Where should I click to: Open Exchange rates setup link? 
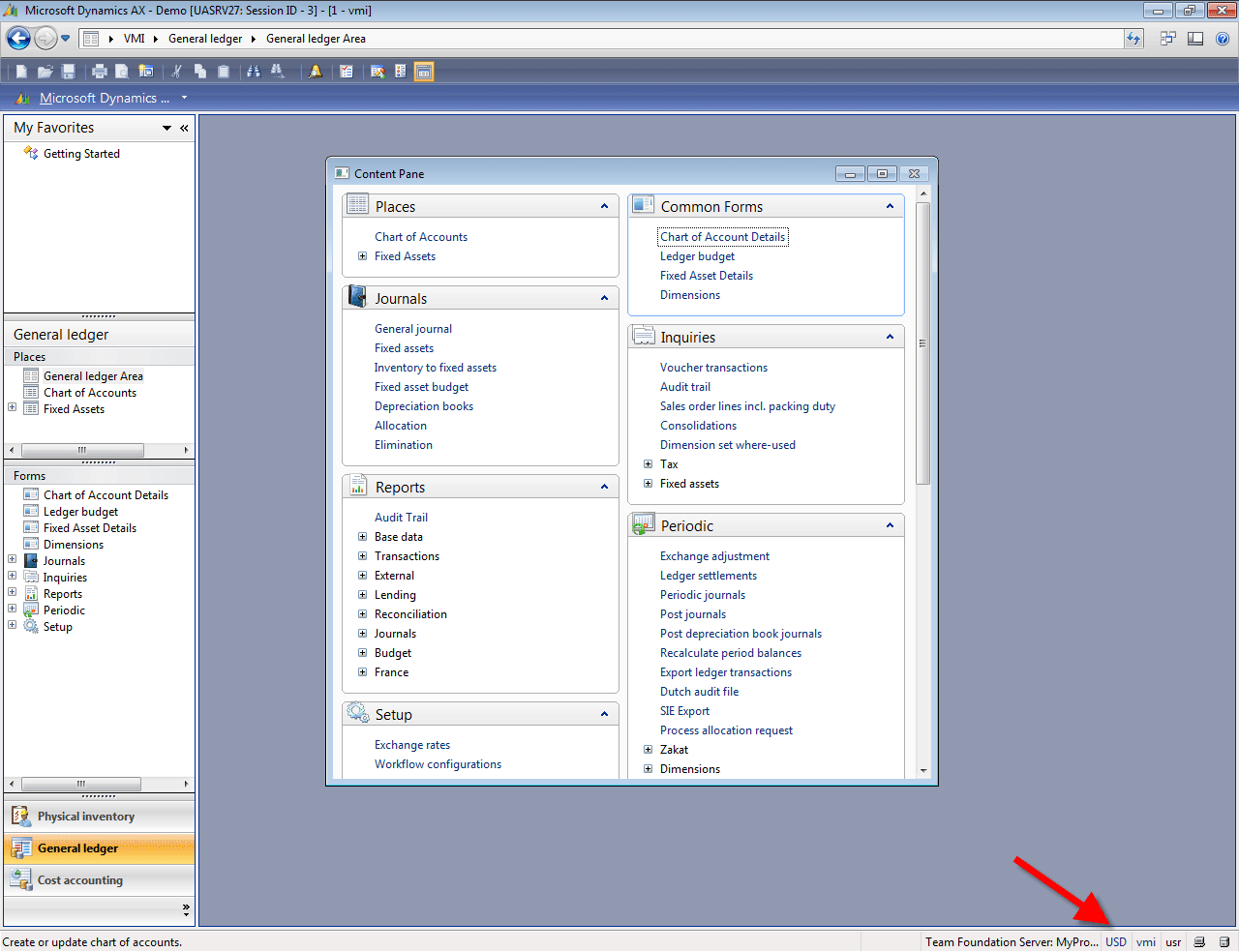click(412, 745)
